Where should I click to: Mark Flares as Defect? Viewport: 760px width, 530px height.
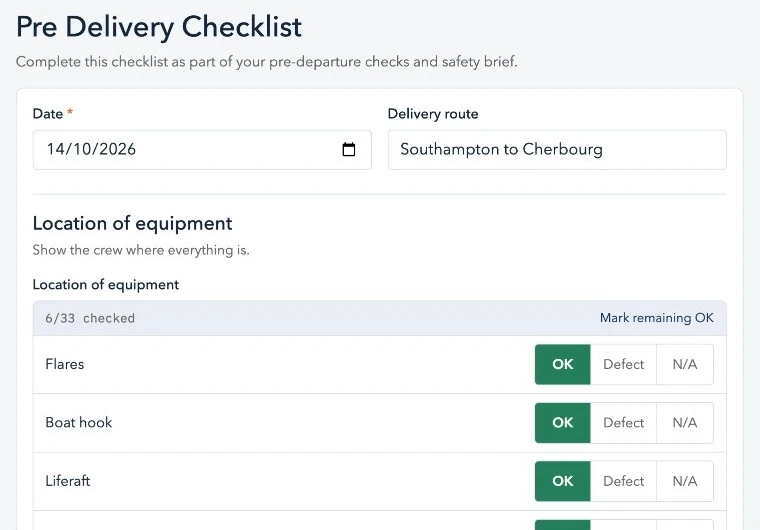(623, 364)
